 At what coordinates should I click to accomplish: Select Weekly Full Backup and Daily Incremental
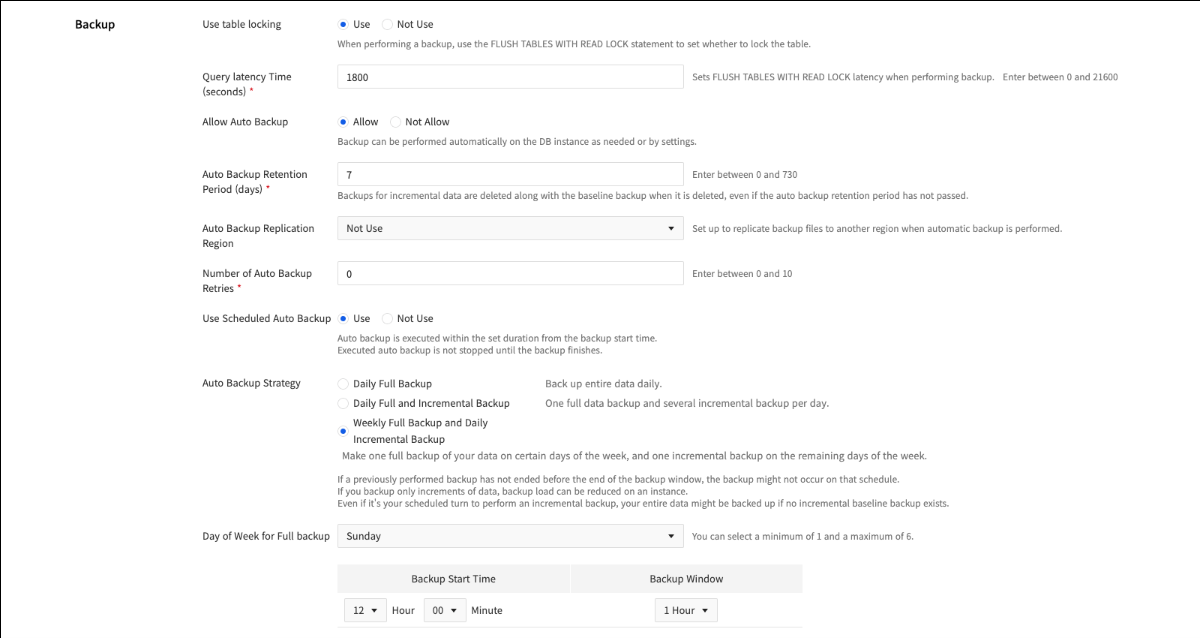[x=343, y=431]
